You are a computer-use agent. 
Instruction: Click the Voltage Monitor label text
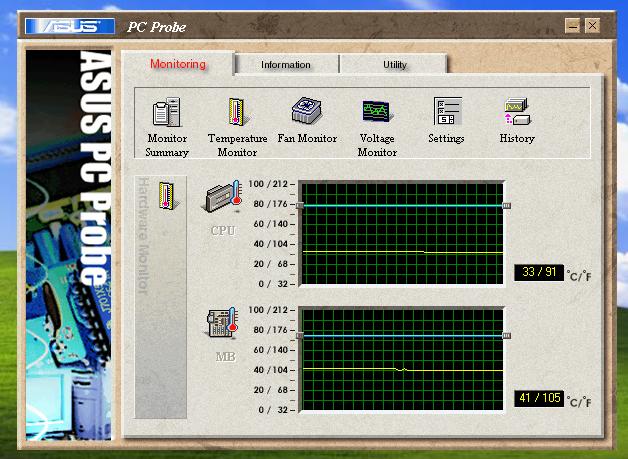point(377,145)
